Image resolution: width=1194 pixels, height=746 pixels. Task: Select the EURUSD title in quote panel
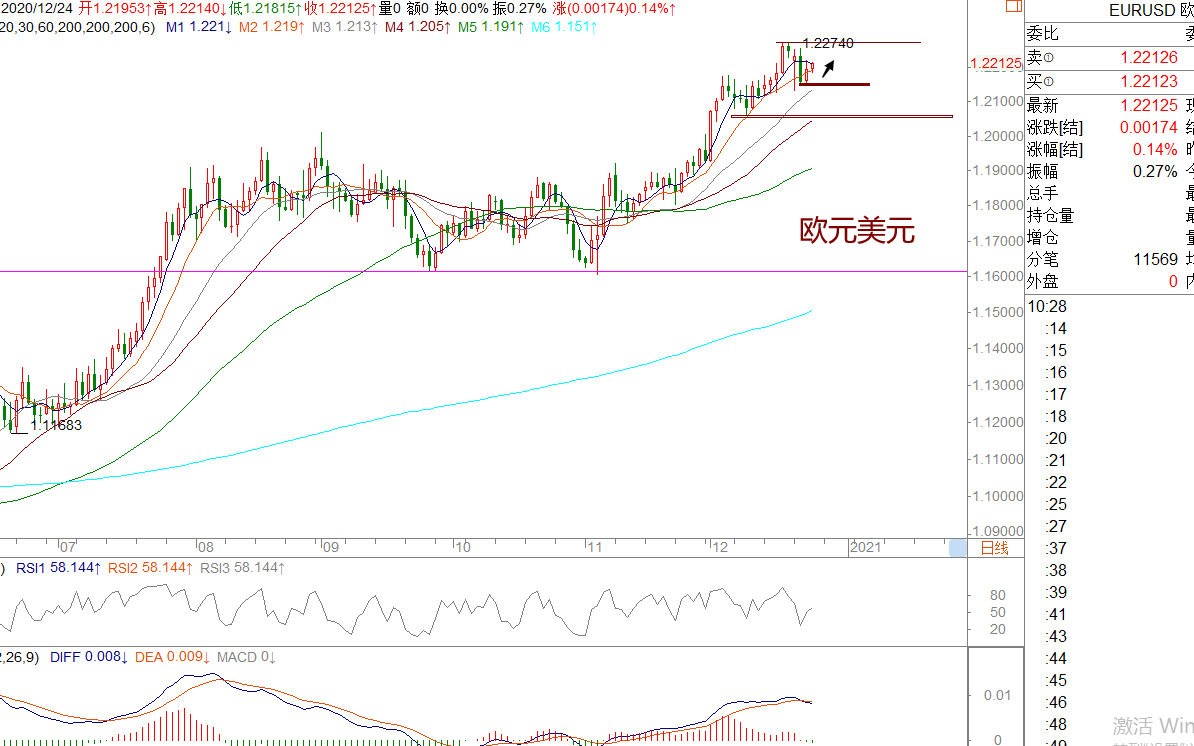click(1142, 11)
